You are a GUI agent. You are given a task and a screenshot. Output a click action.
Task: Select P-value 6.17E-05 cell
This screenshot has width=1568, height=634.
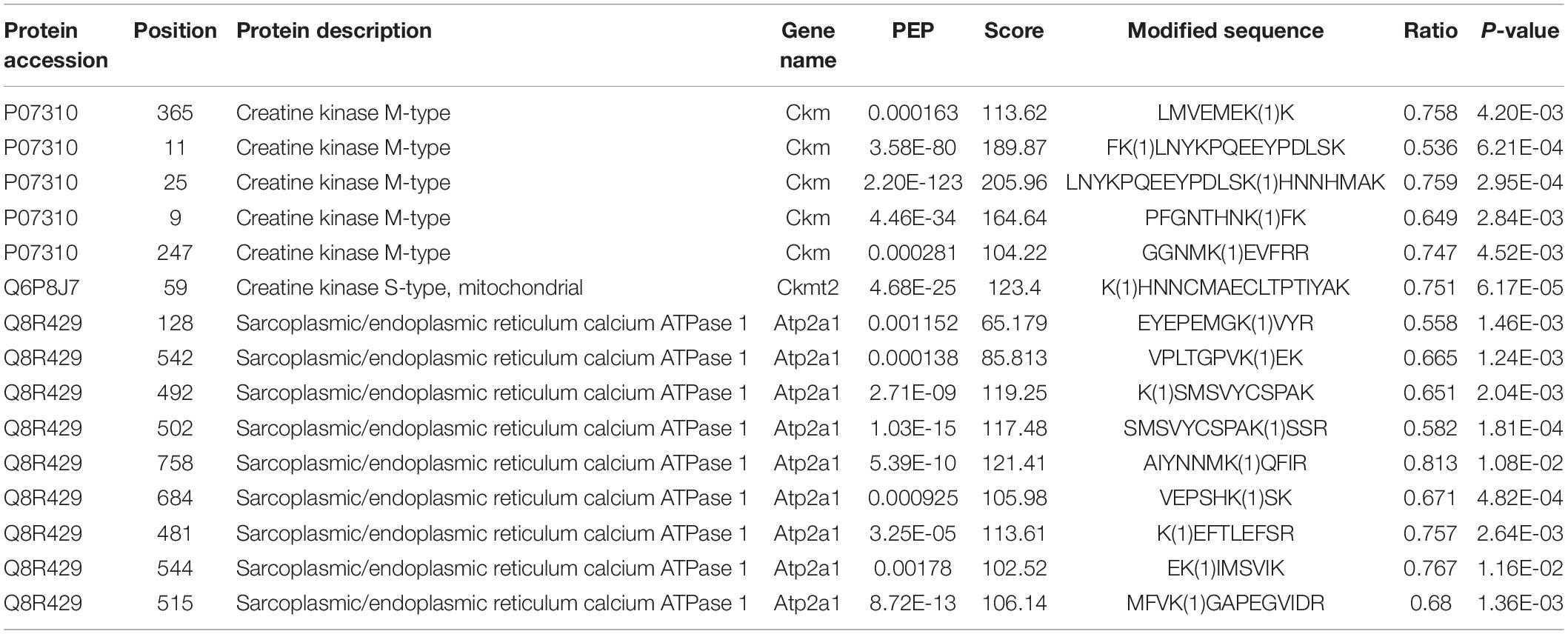1519,287
